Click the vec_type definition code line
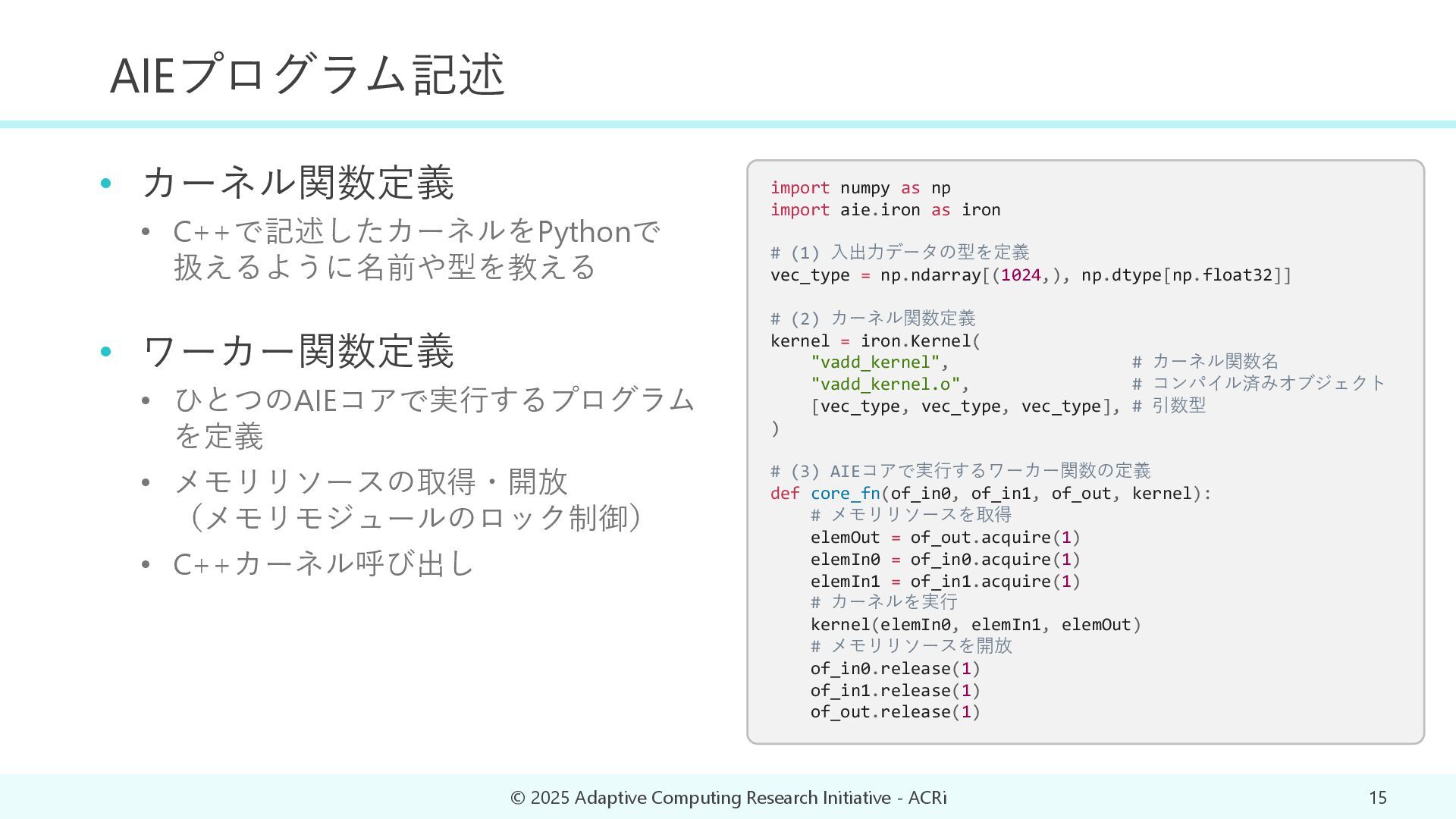The height and width of the screenshot is (819, 1456). coord(1031,275)
